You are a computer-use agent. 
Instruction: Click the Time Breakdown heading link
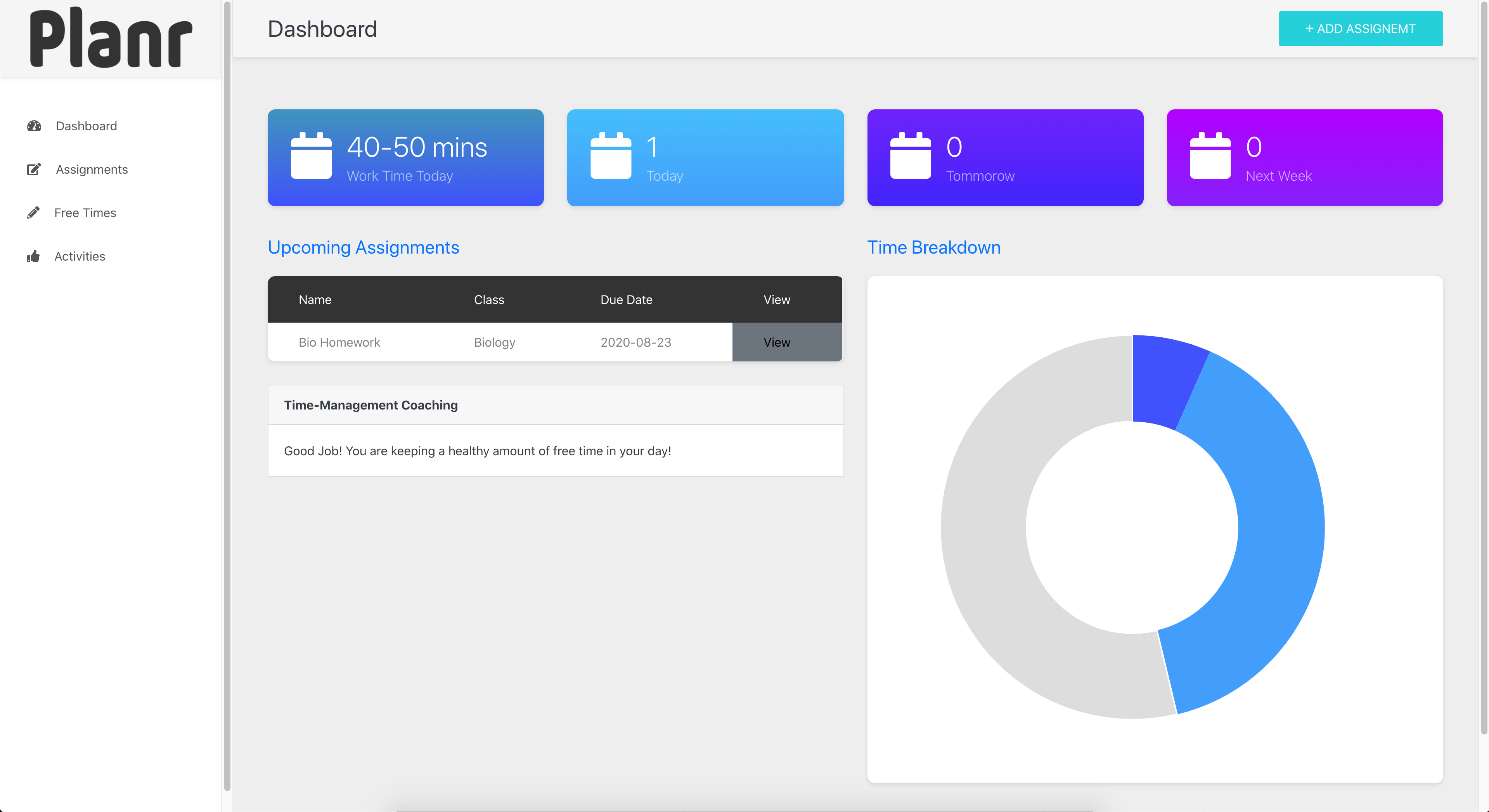(x=933, y=247)
